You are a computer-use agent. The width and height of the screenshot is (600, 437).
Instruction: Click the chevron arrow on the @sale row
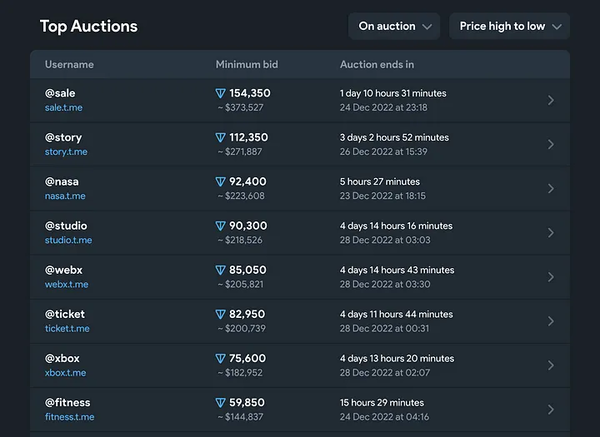tap(551, 100)
